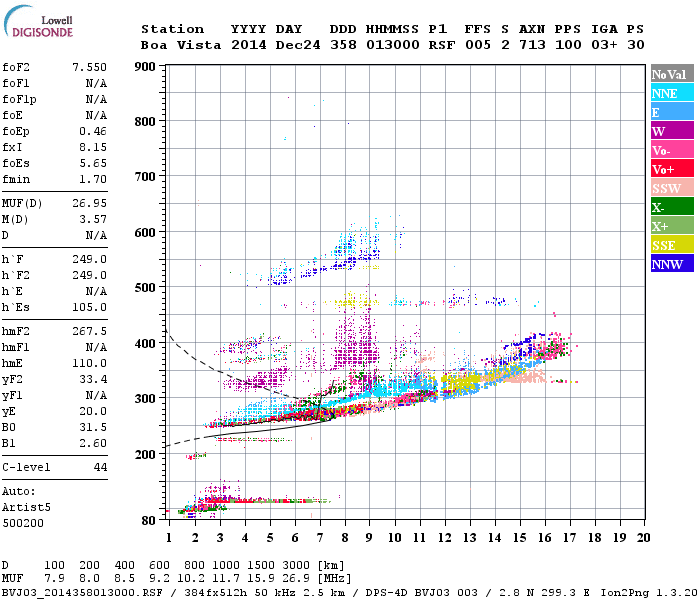Screen dimensions: 700x600
Task: Click the 013000 time value
Action: [392, 45]
